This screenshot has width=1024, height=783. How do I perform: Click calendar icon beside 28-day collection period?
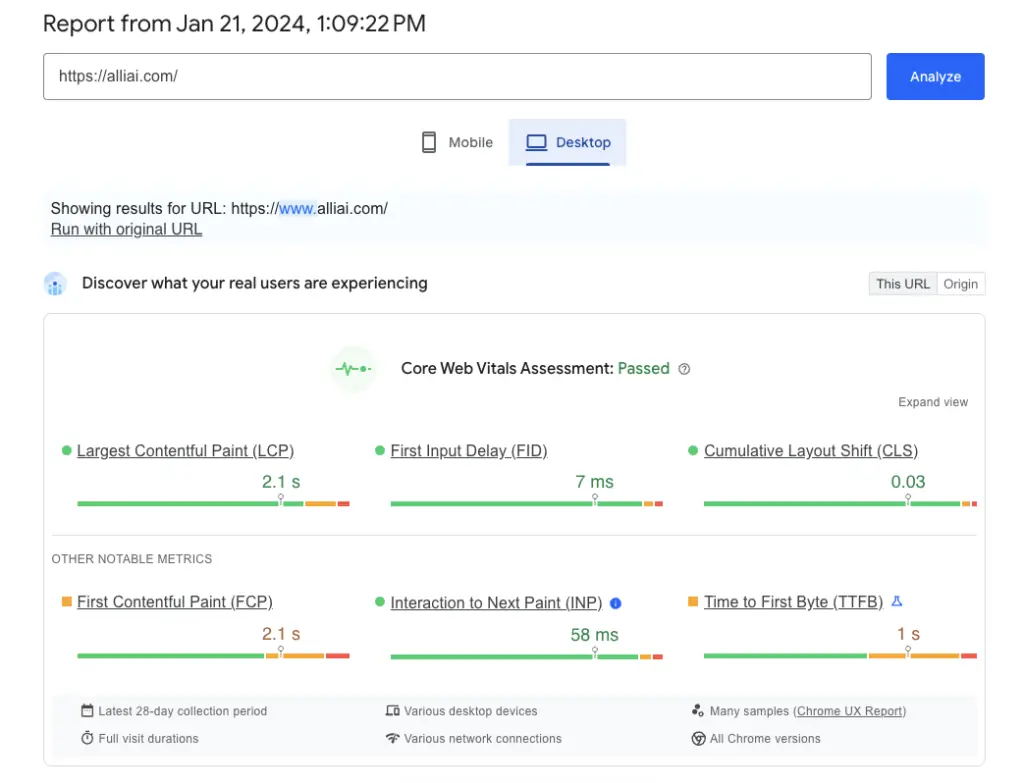pyautogui.click(x=87, y=711)
